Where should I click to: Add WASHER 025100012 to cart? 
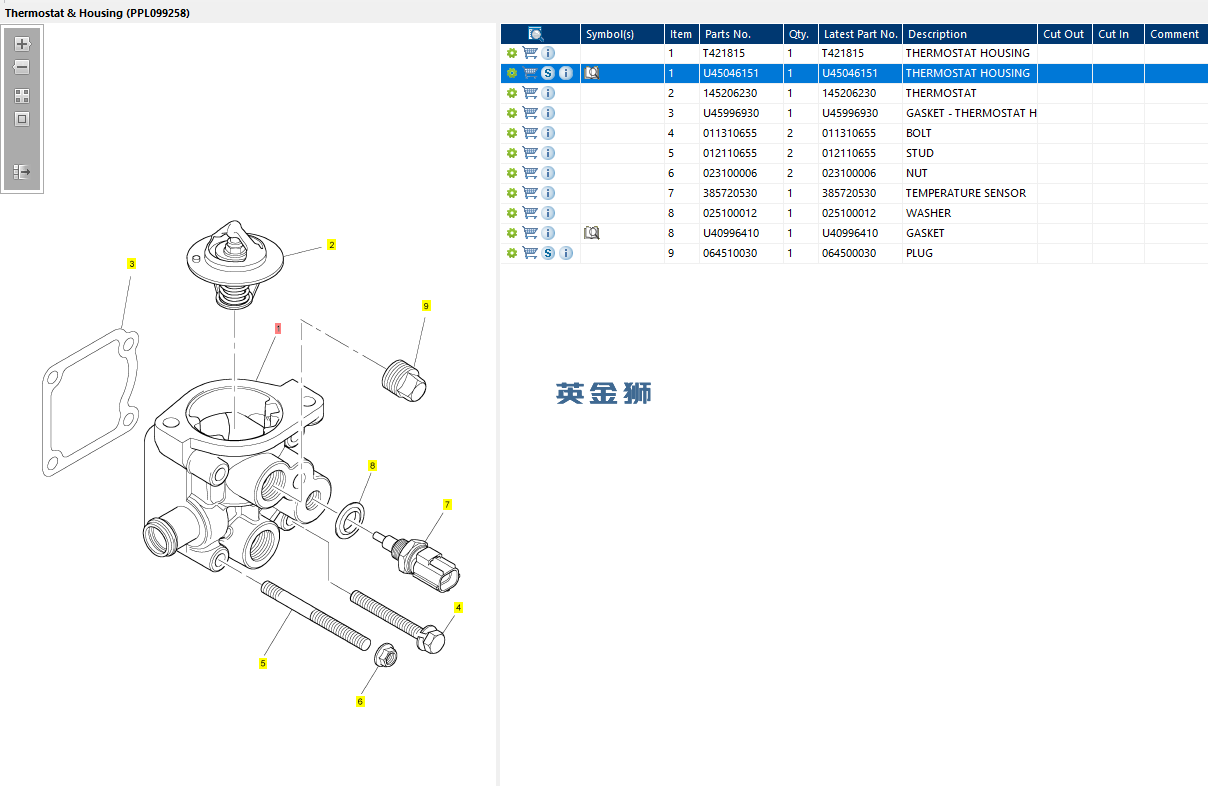(x=530, y=213)
